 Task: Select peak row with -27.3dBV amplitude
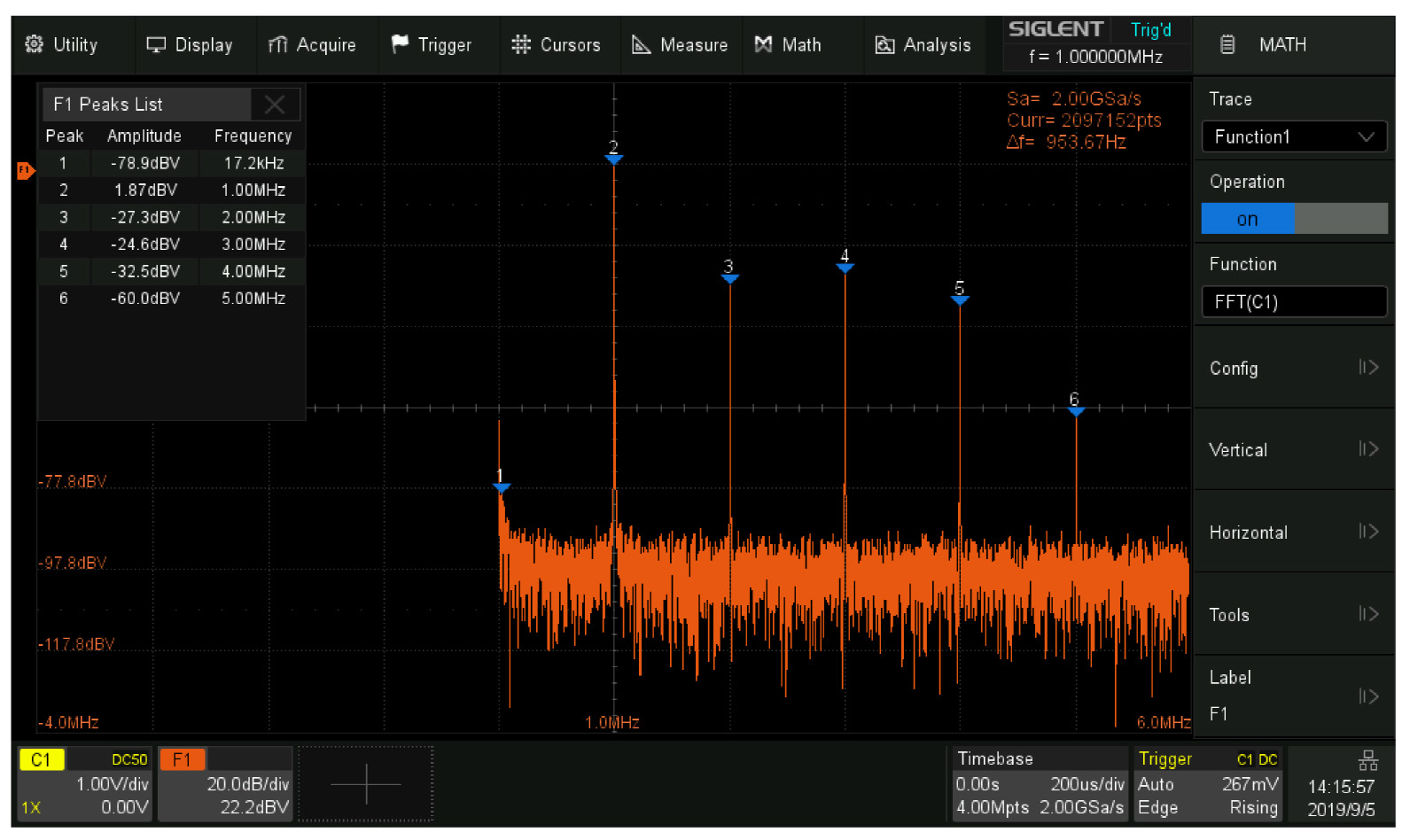(x=172, y=217)
